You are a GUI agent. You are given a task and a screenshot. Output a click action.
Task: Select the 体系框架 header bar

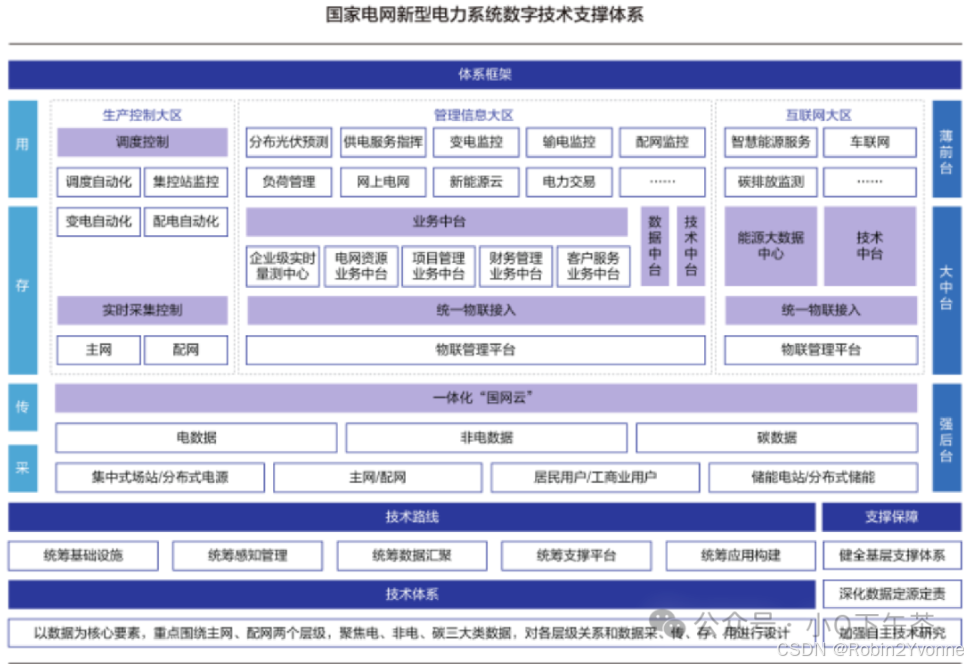click(x=485, y=75)
